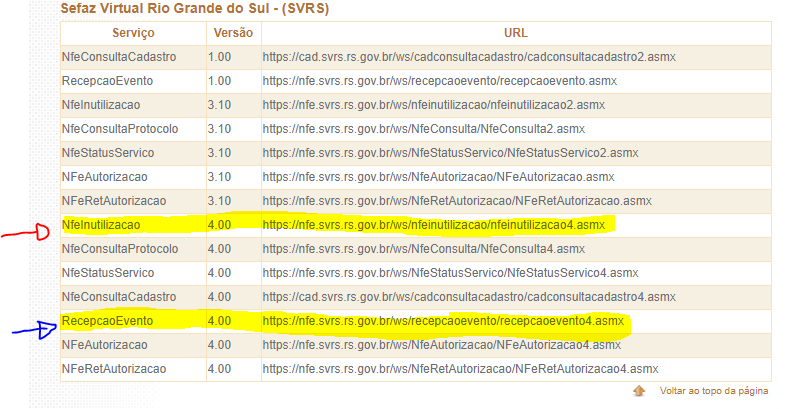Click the NfeStatusServico2.asmx URL
800x409 pixels.
pos(451,153)
